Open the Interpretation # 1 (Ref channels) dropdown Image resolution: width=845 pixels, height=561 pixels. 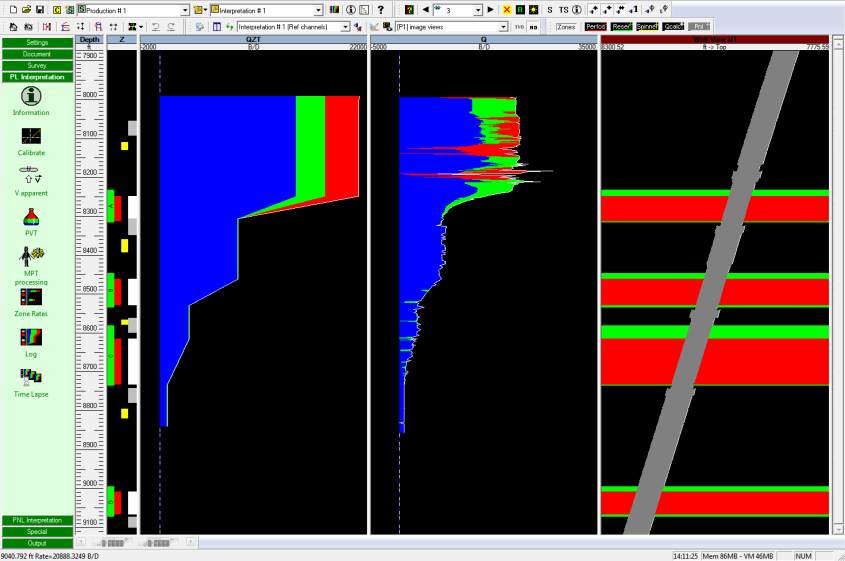click(x=346, y=26)
